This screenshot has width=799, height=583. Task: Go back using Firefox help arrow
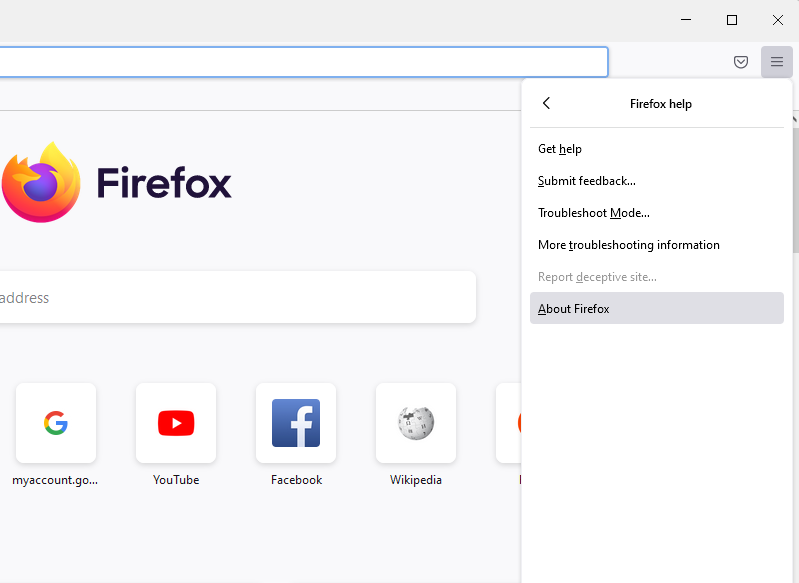pos(546,103)
